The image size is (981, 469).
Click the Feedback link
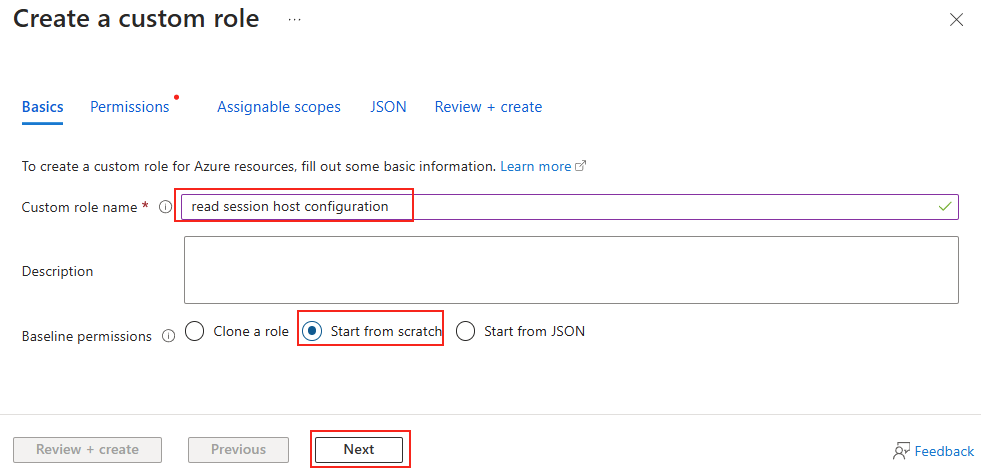click(x=944, y=451)
